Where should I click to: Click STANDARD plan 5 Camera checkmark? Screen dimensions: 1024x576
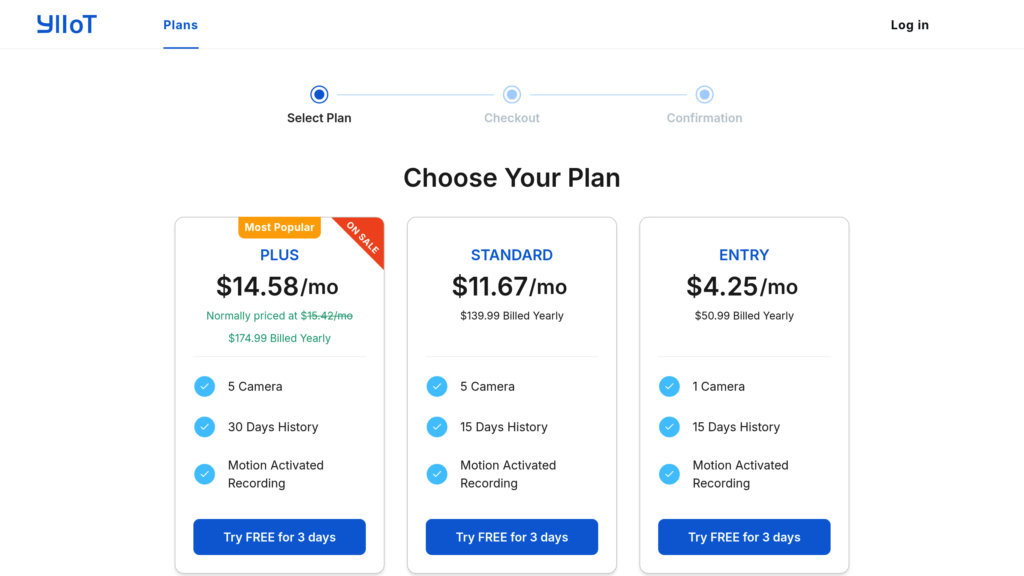click(x=437, y=386)
